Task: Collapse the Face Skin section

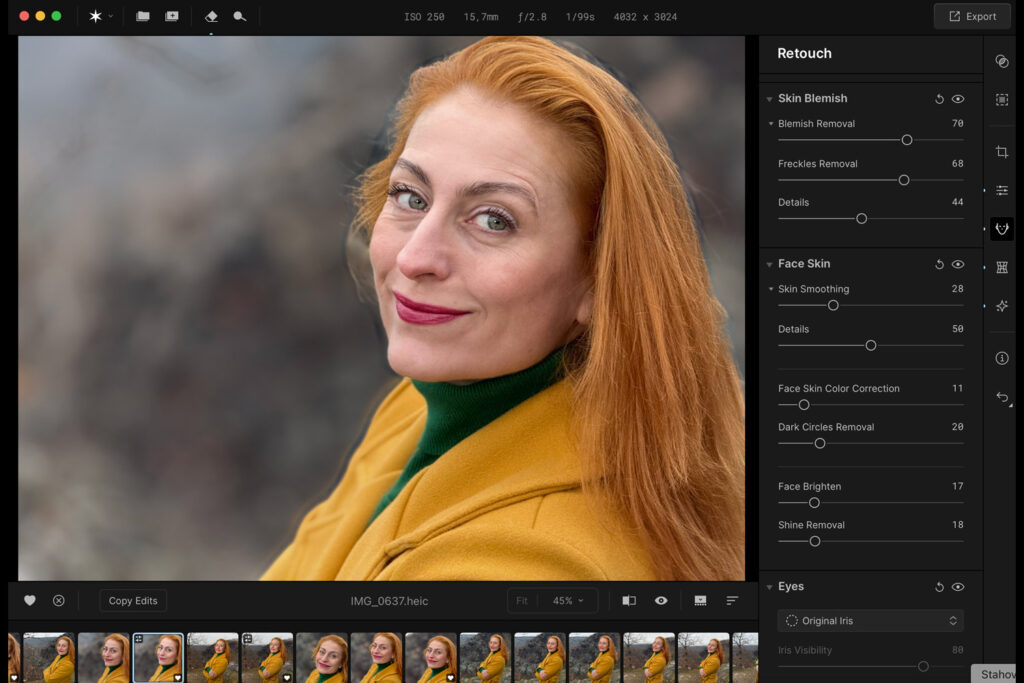Action: (769, 264)
